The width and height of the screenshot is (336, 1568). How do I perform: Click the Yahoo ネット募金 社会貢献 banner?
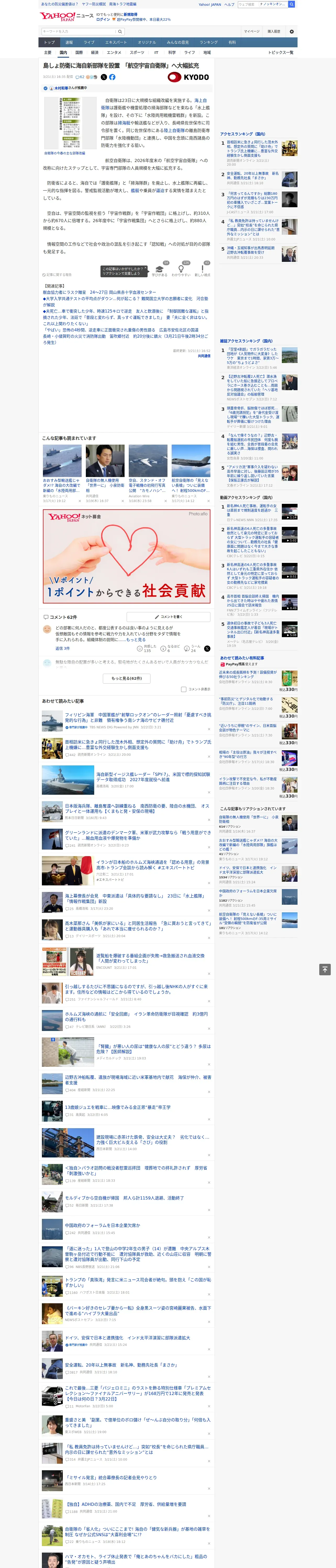[x=127, y=556]
